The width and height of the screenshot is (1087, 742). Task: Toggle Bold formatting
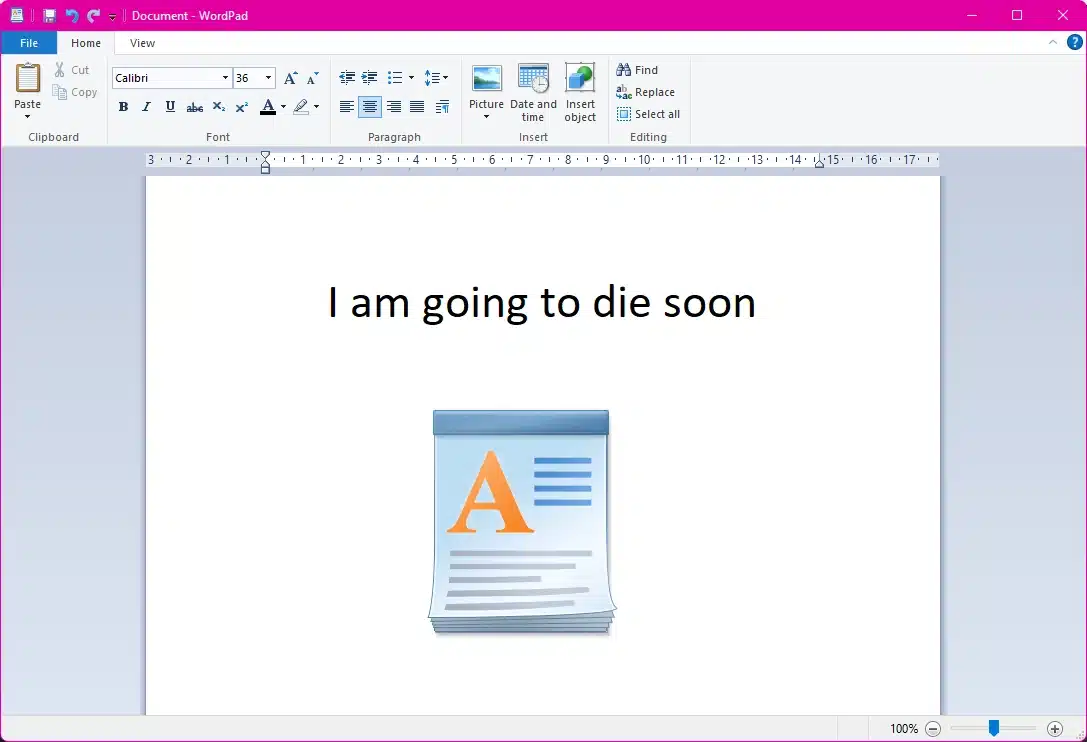pyautogui.click(x=123, y=107)
